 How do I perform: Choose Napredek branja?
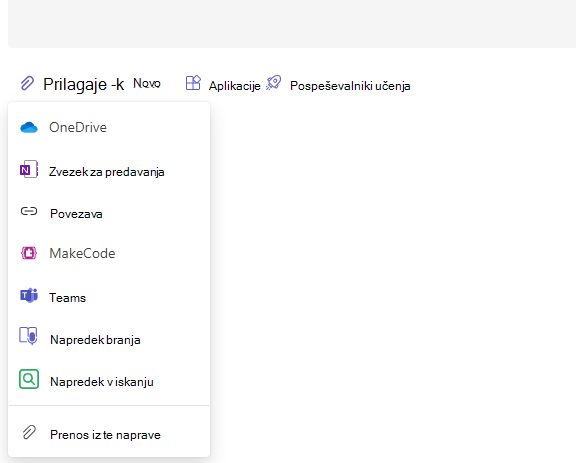click(109, 340)
